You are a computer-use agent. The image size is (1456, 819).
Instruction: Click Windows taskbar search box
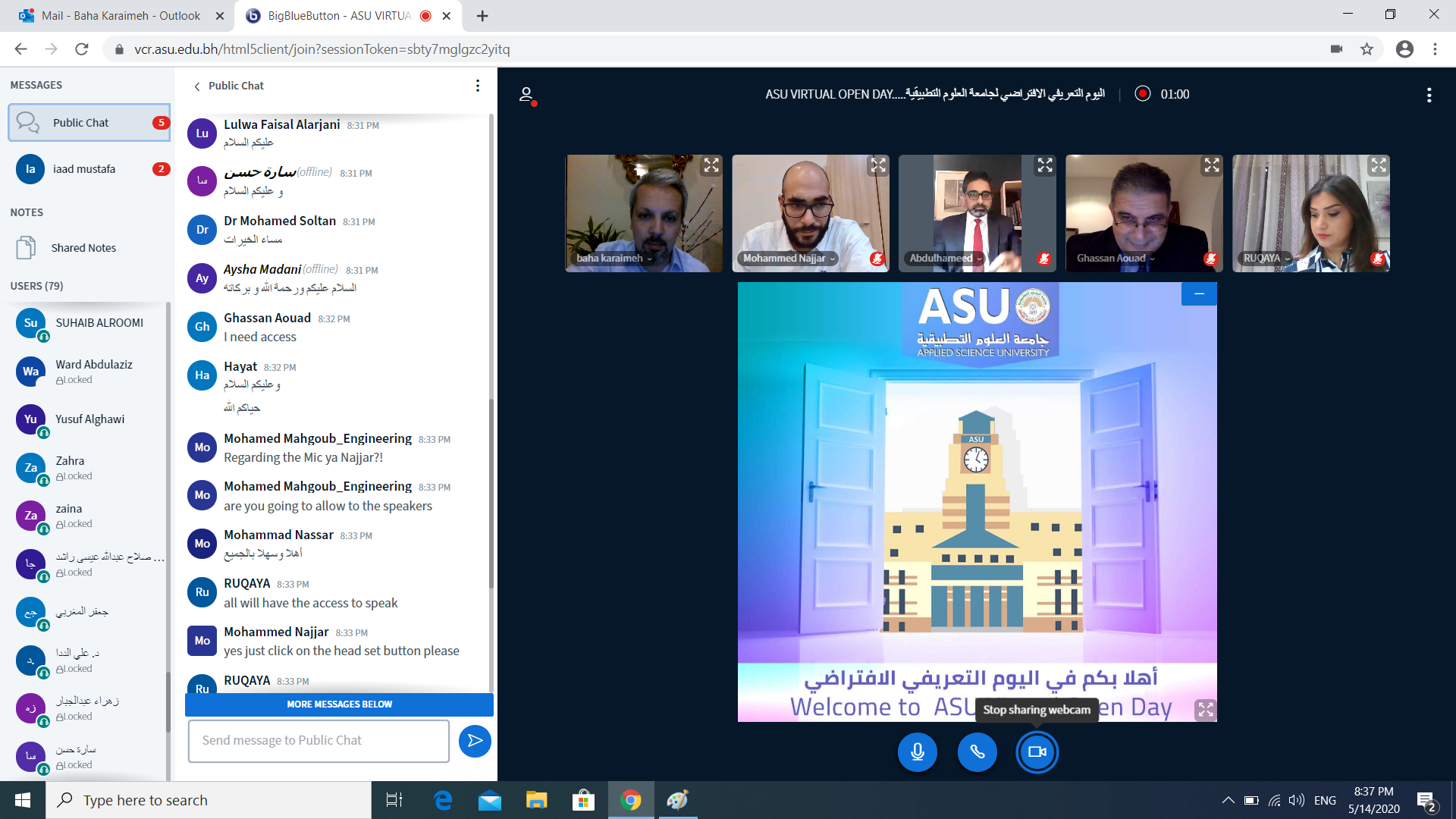(x=208, y=800)
